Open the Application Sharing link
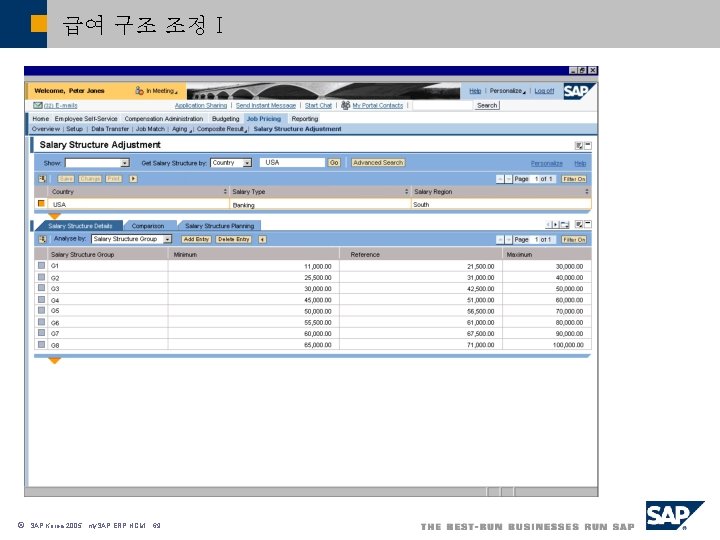This screenshot has width=720, height=540. click(x=201, y=105)
